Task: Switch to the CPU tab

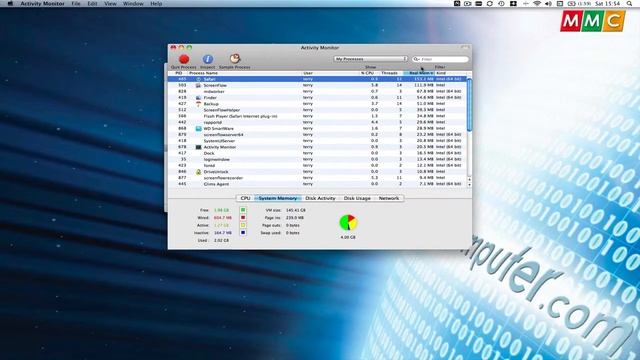Action: tap(245, 198)
